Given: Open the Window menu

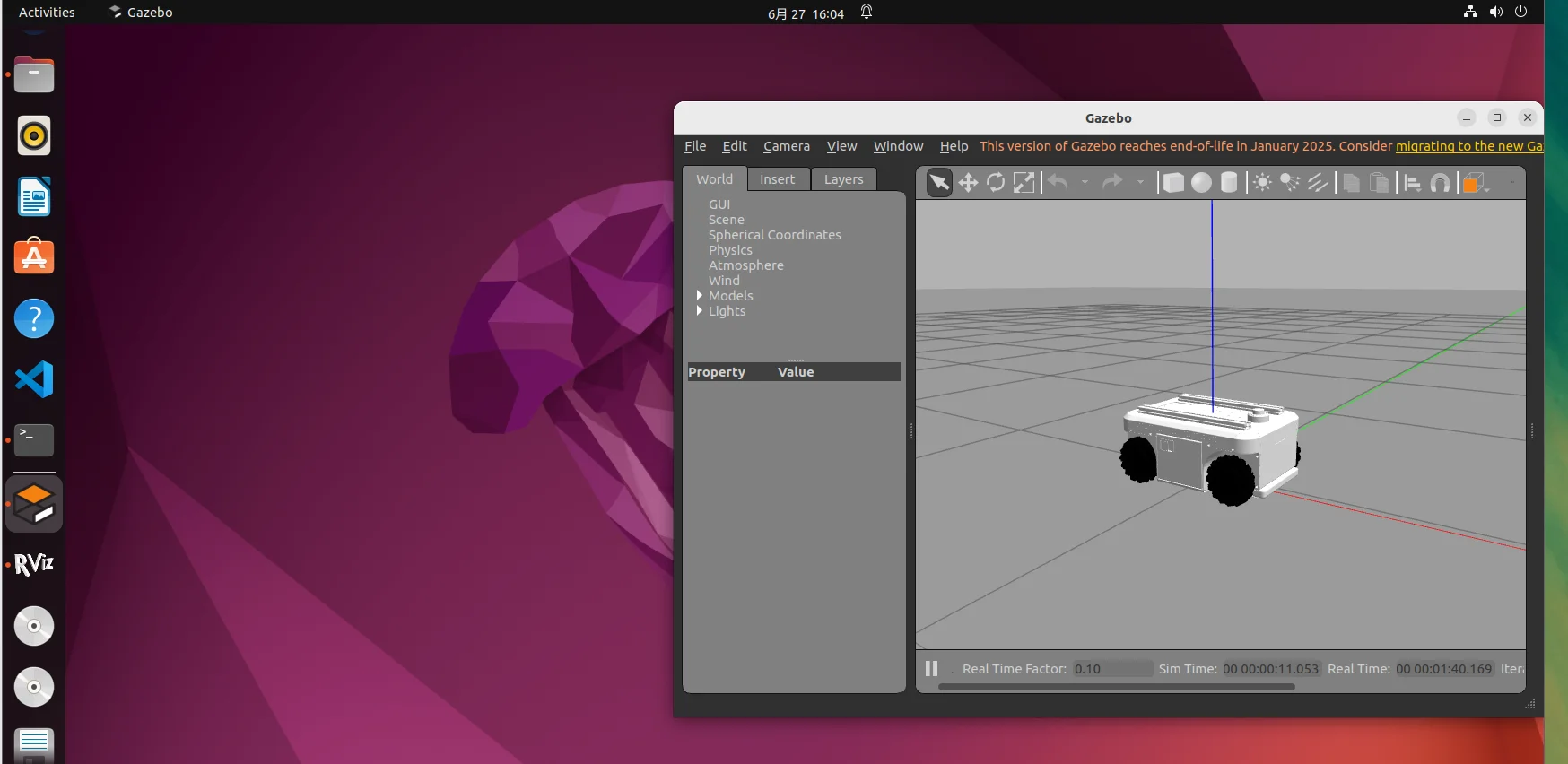Looking at the screenshot, I should tap(898, 146).
